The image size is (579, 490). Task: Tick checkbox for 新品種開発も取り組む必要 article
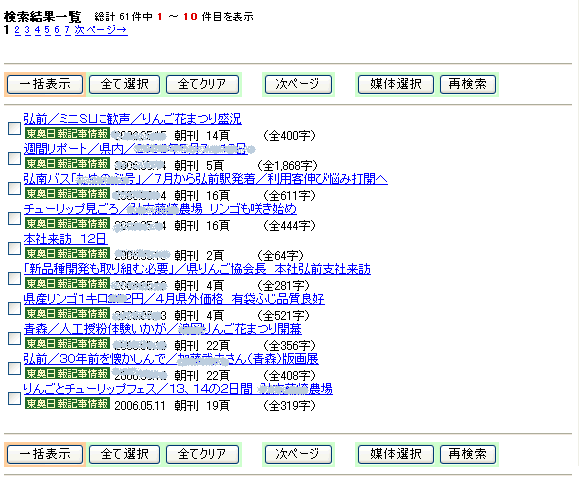pyautogui.click(x=14, y=278)
